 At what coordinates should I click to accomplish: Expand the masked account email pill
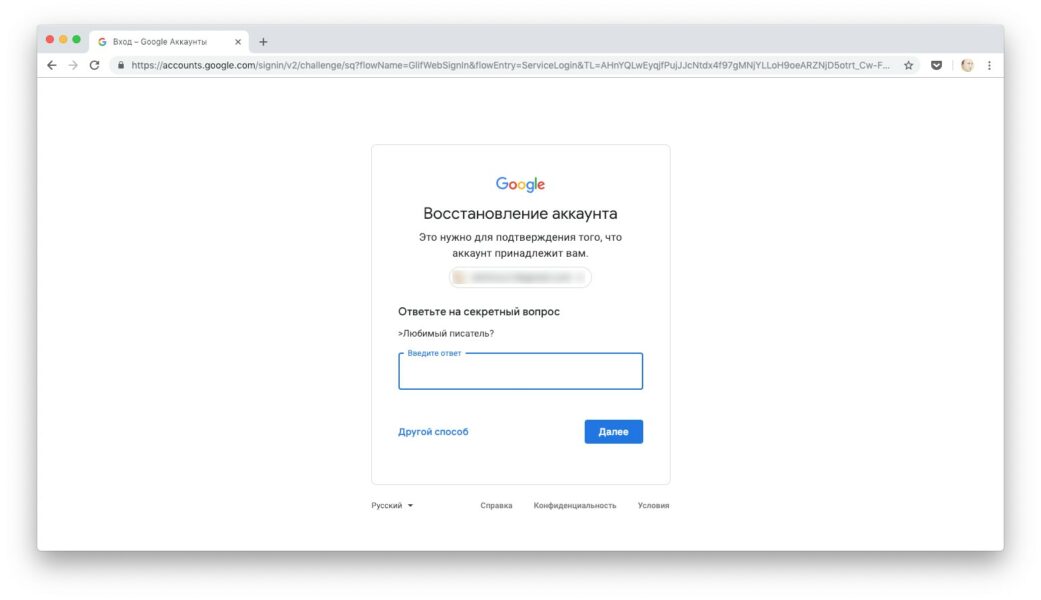tap(520, 277)
